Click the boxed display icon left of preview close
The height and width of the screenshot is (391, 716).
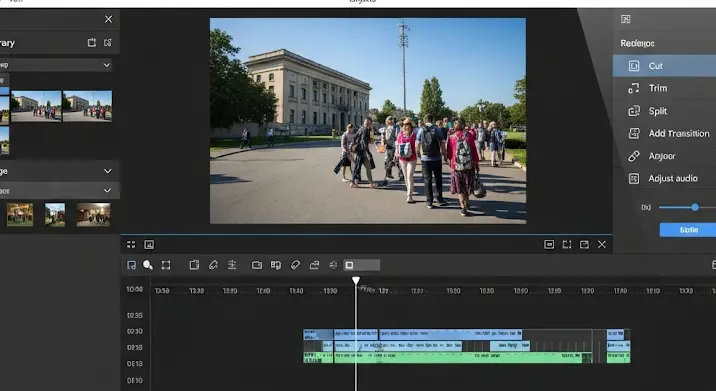point(549,244)
